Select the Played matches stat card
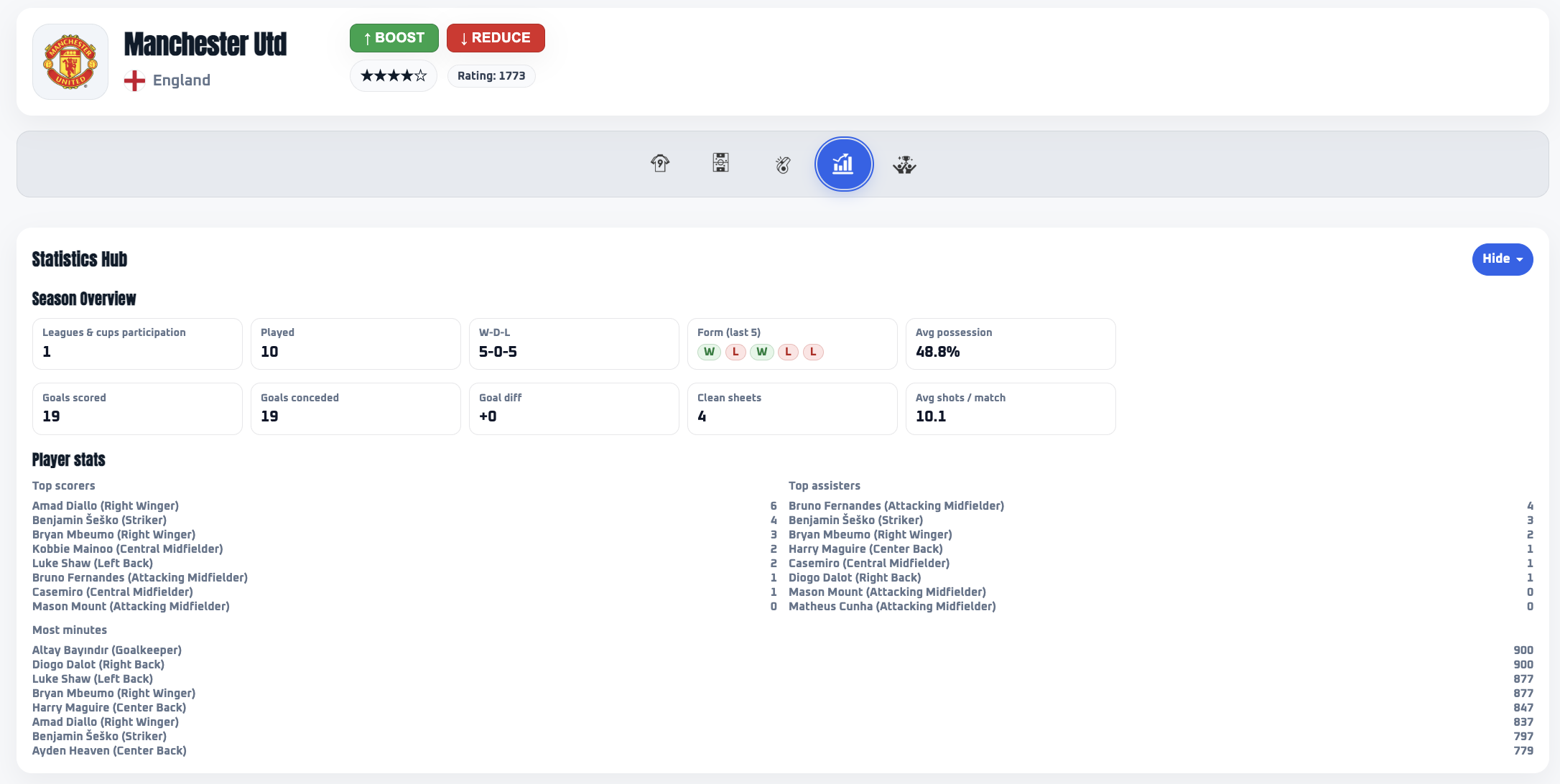Image resolution: width=1560 pixels, height=784 pixels. pyautogui.click(x=356, y=344)
